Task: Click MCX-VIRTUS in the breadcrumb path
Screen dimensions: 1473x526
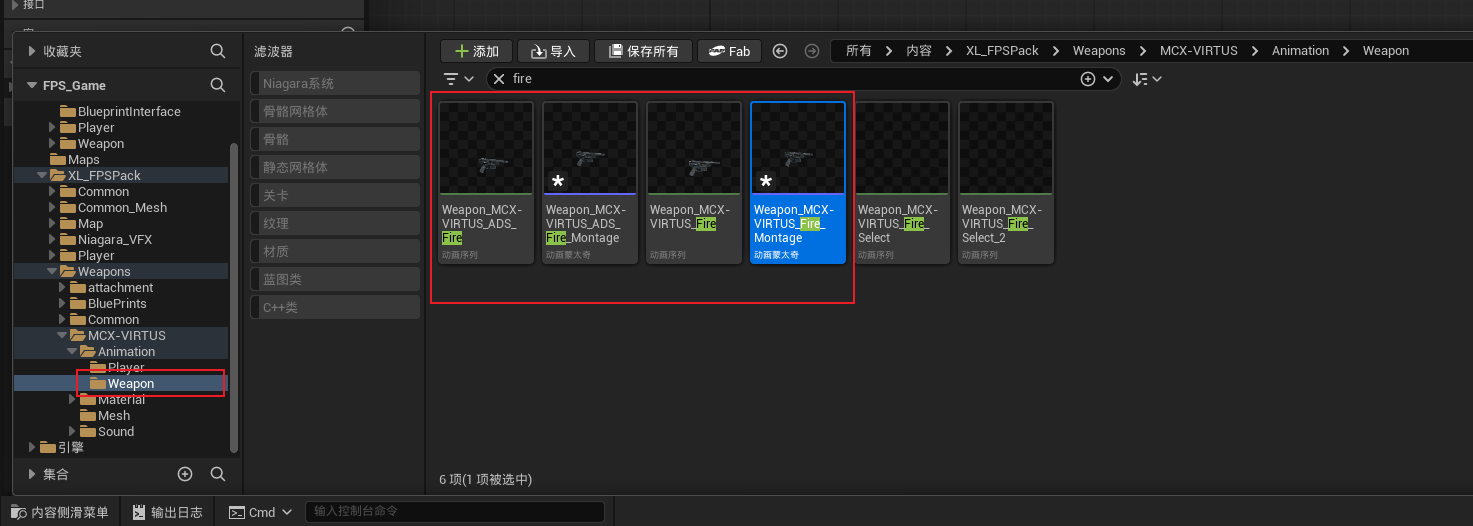Action: click(x=1198, y=51)
